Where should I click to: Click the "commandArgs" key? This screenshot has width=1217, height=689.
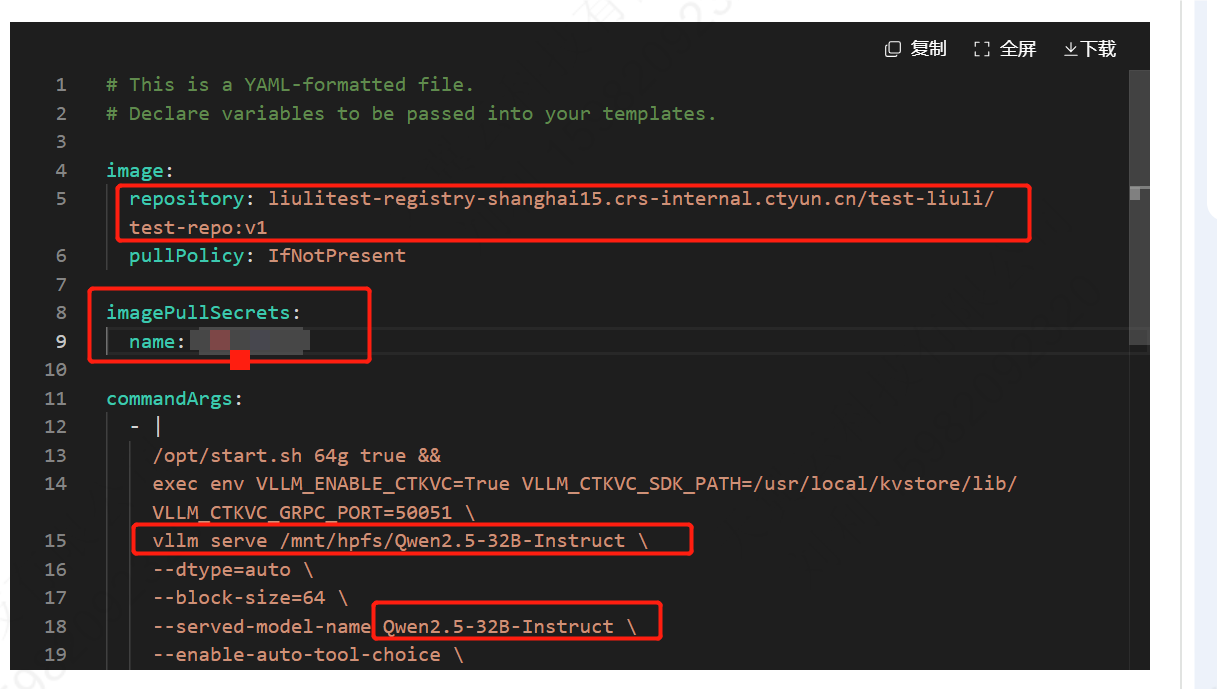click(x=168, y=398)
